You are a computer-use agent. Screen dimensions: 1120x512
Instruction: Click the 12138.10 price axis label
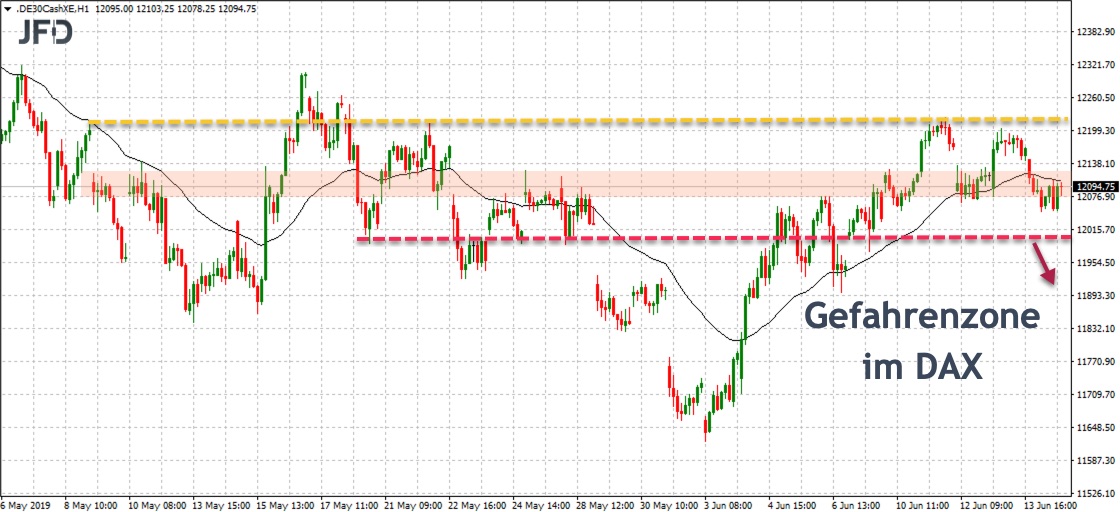coord(1095,164)
